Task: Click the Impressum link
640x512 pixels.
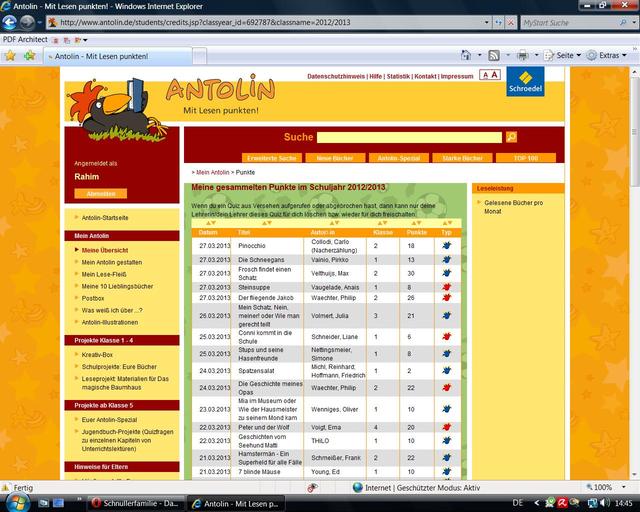Action: pos(457,76)
